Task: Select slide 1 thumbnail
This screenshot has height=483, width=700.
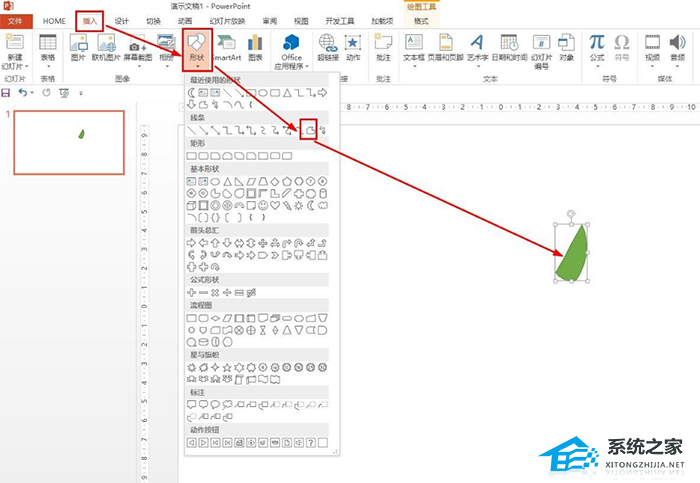Action: point(69,142)
